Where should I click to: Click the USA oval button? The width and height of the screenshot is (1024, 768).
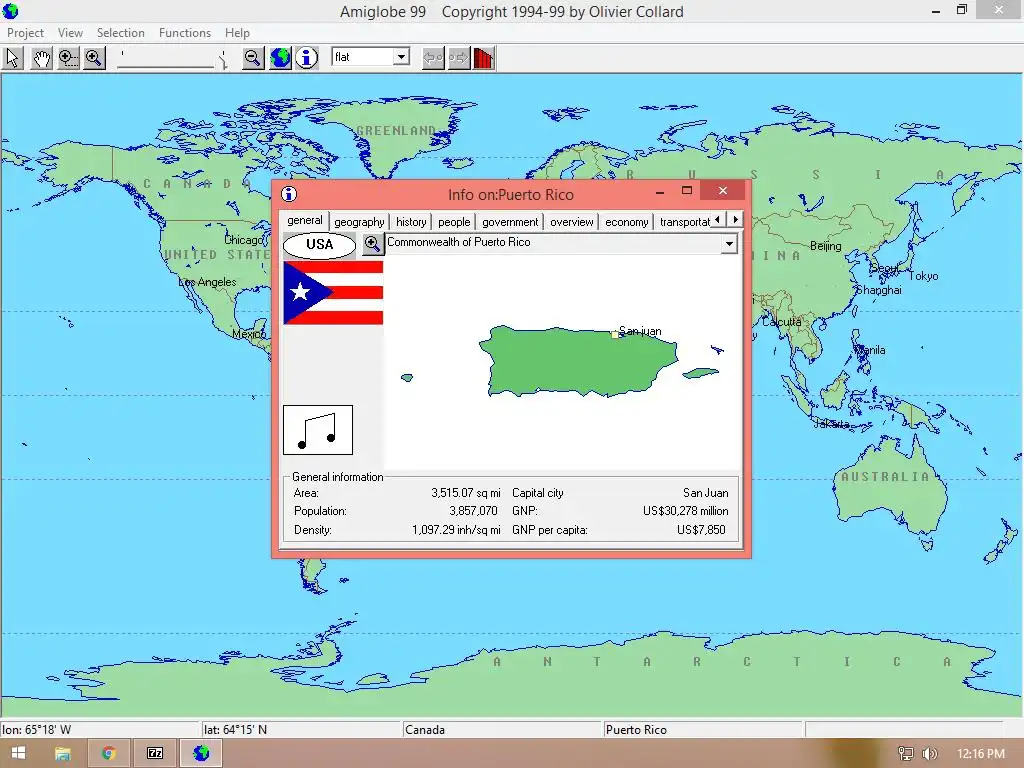click(x=319, y=245)
